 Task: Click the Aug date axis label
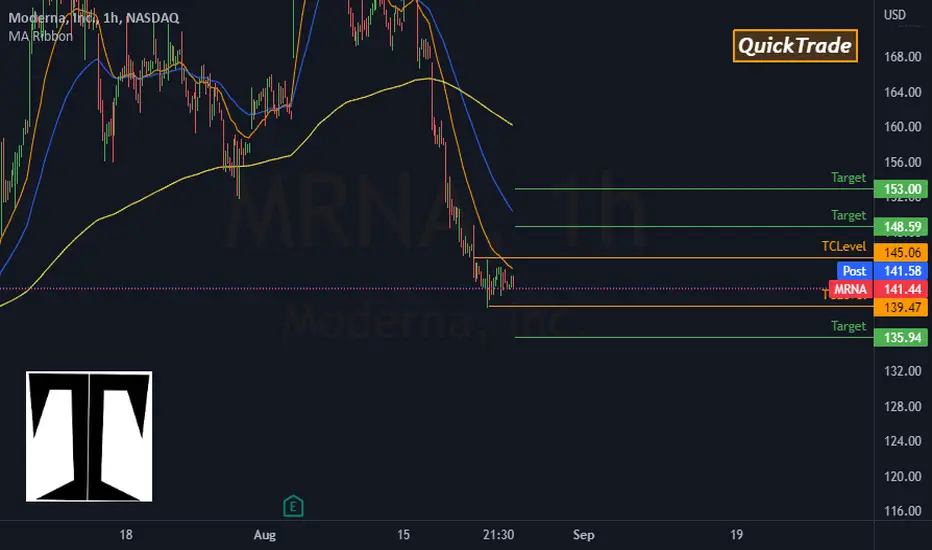coord(265,535)
